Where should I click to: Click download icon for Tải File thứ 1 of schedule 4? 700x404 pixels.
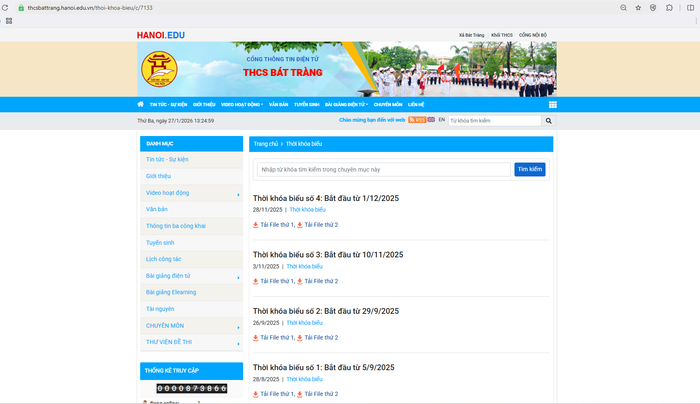point(256,225)
